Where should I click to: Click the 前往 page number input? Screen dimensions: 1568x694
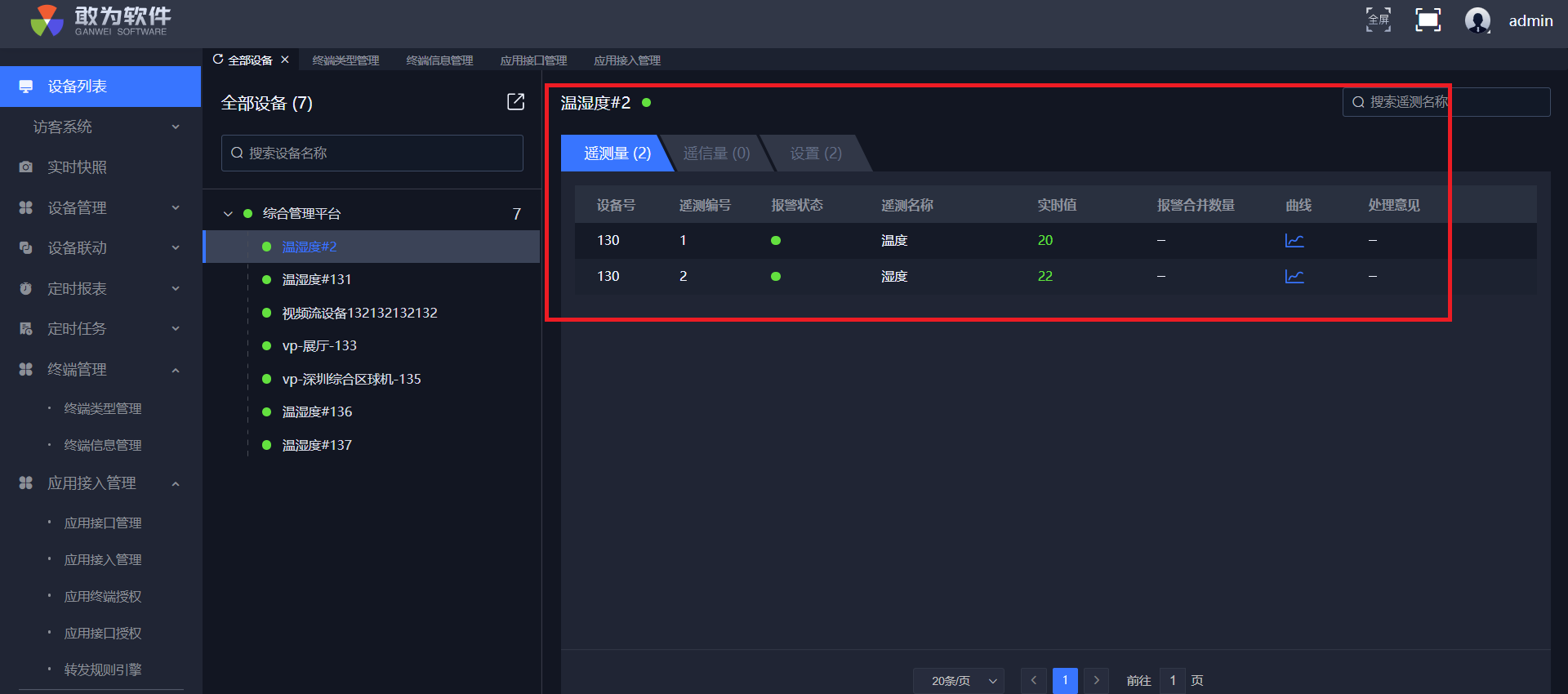coord(1173,680)
